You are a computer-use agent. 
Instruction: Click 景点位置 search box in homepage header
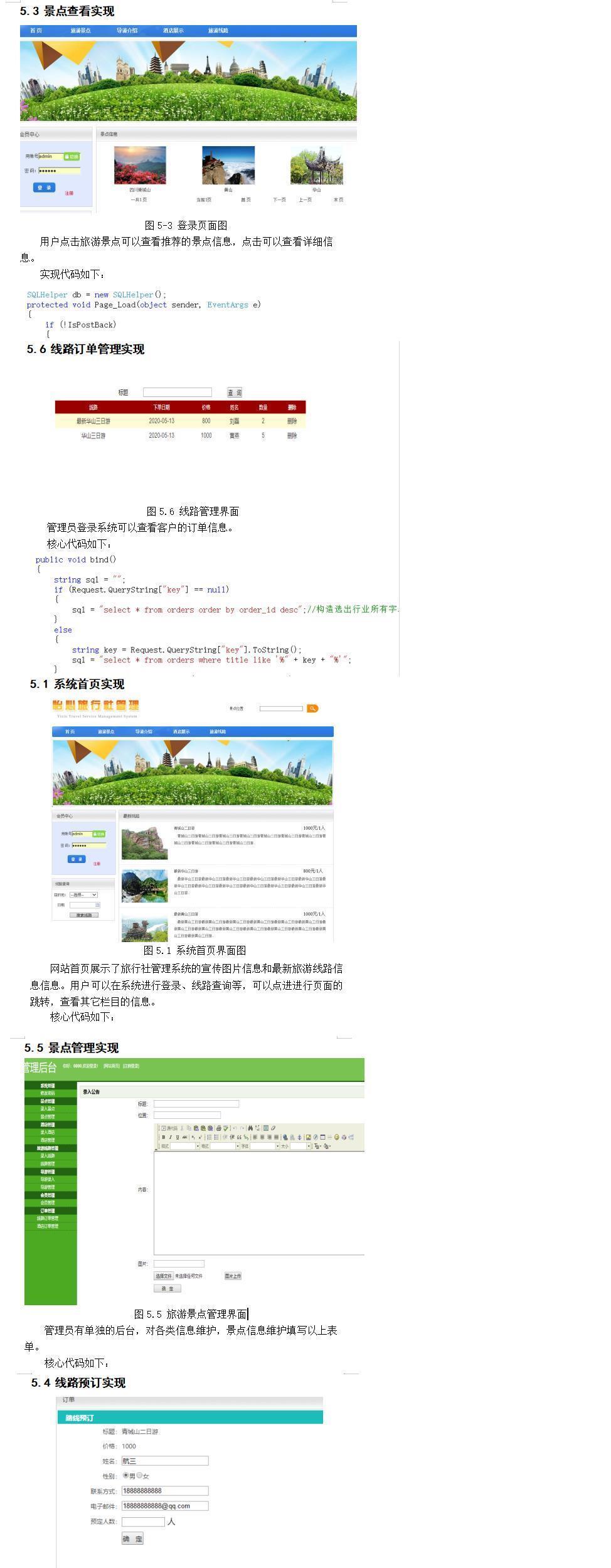281,708
